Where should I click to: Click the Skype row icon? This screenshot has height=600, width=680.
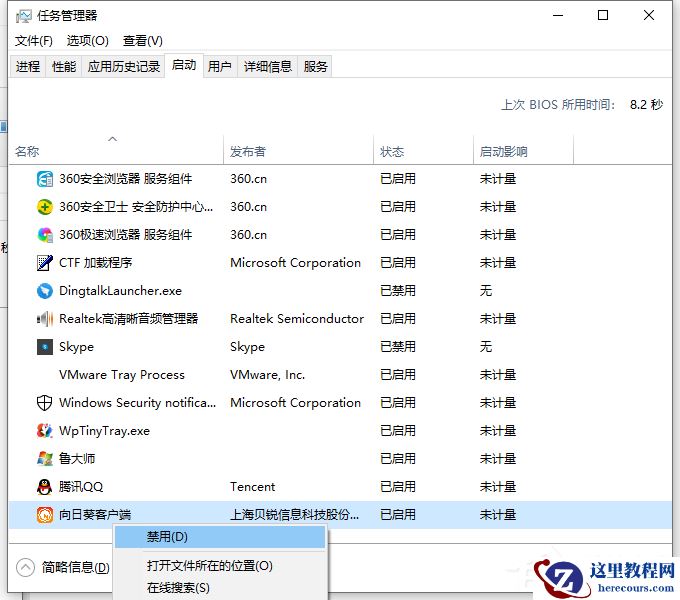(45, 347)
